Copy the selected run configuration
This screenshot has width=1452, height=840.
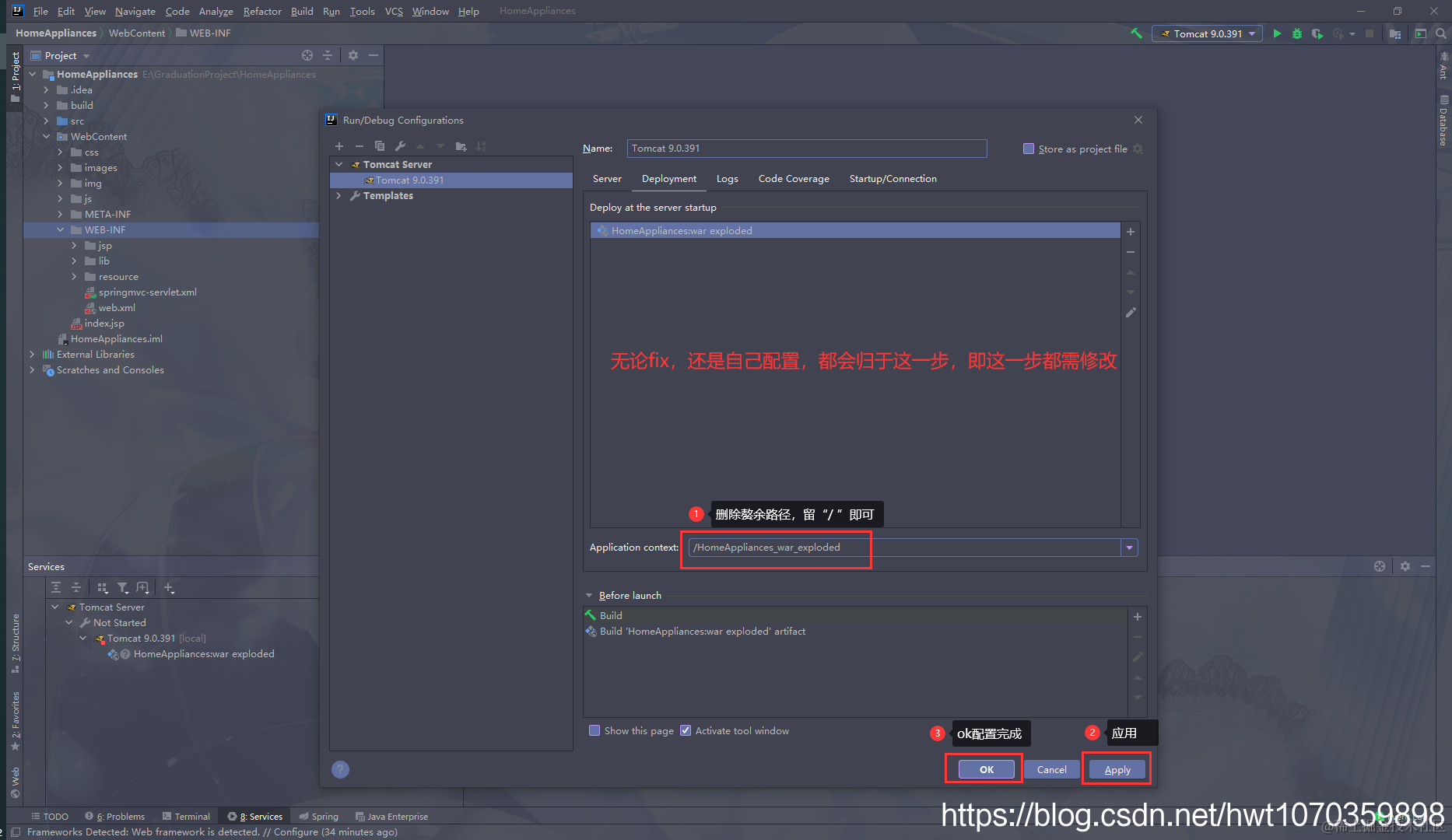(x=380, y=146)
